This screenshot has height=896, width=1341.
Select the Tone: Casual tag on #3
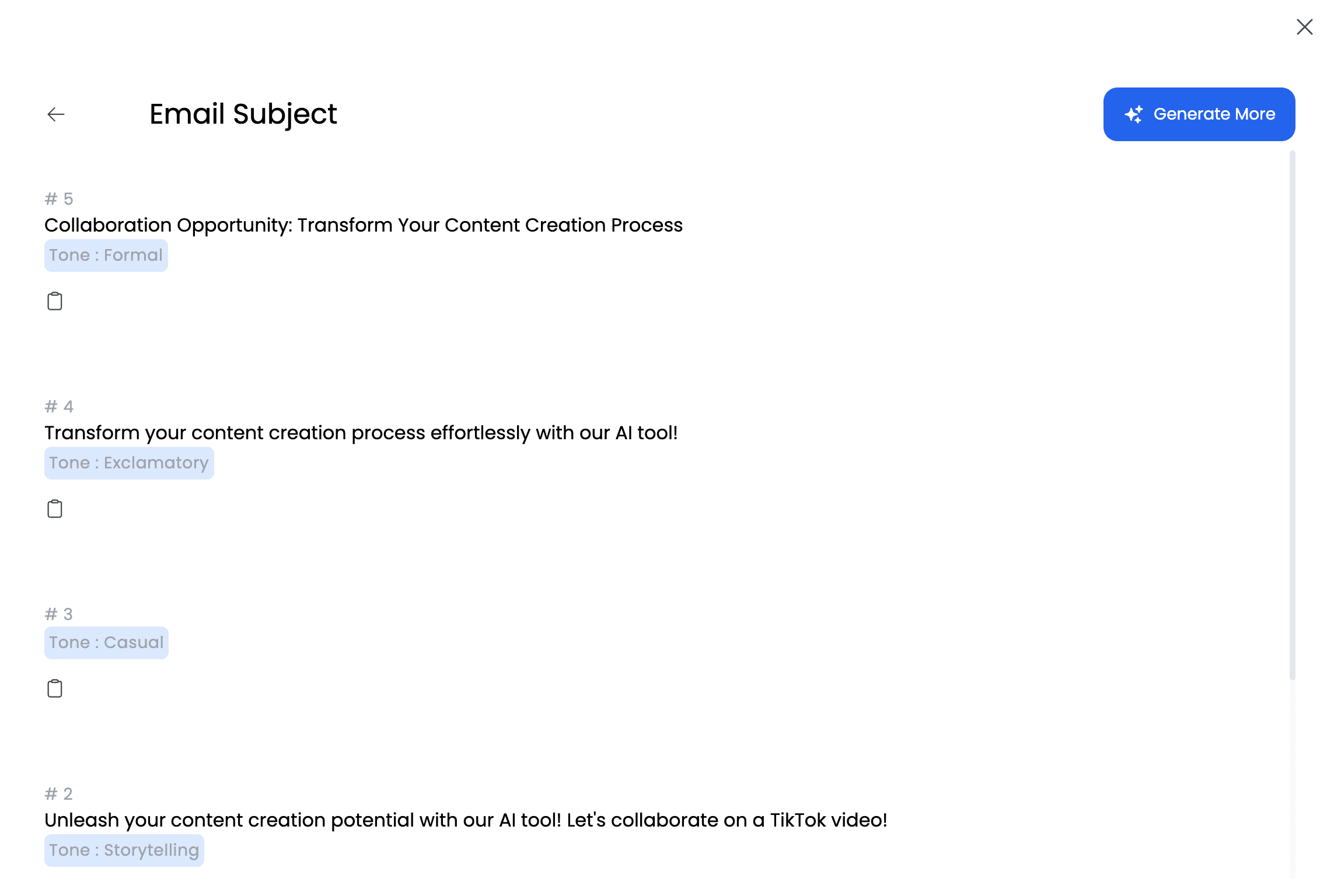(106, 642)
